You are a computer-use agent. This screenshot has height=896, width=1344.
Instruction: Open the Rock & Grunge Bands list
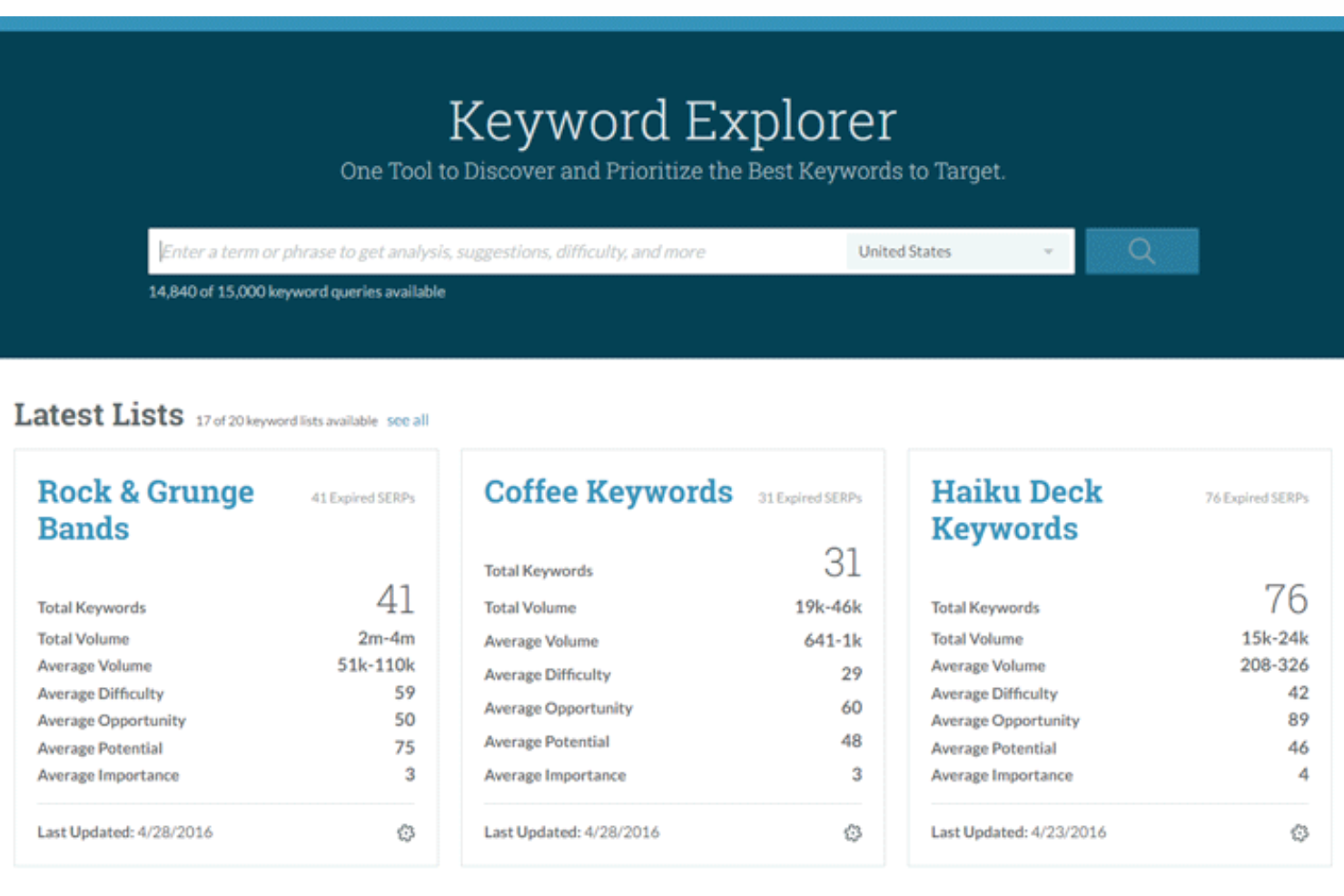(145, 509)
